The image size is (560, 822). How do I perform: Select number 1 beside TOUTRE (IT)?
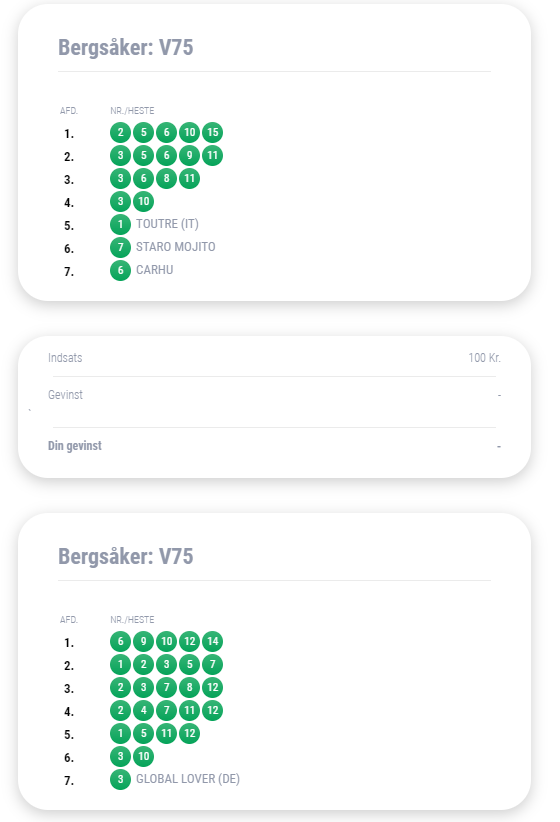(120, 224)
